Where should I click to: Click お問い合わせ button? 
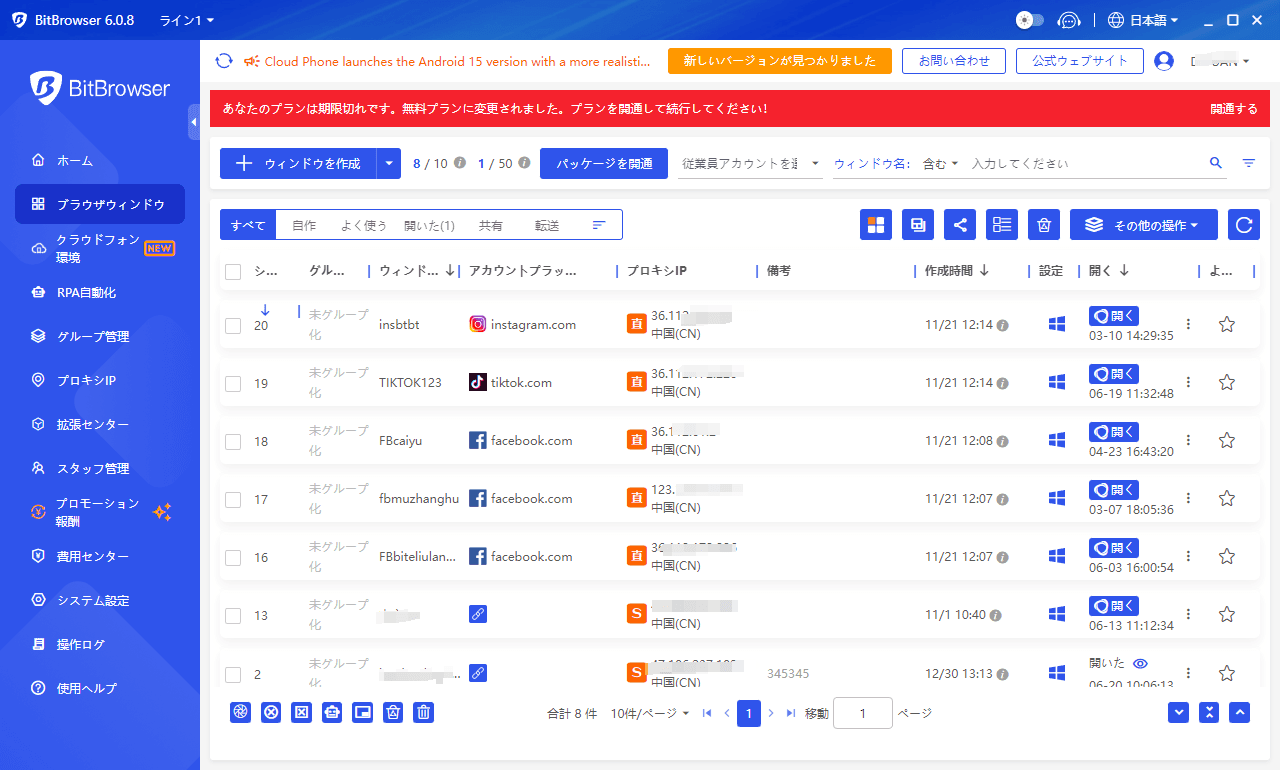pyautogui.click(x=953, y=61)
